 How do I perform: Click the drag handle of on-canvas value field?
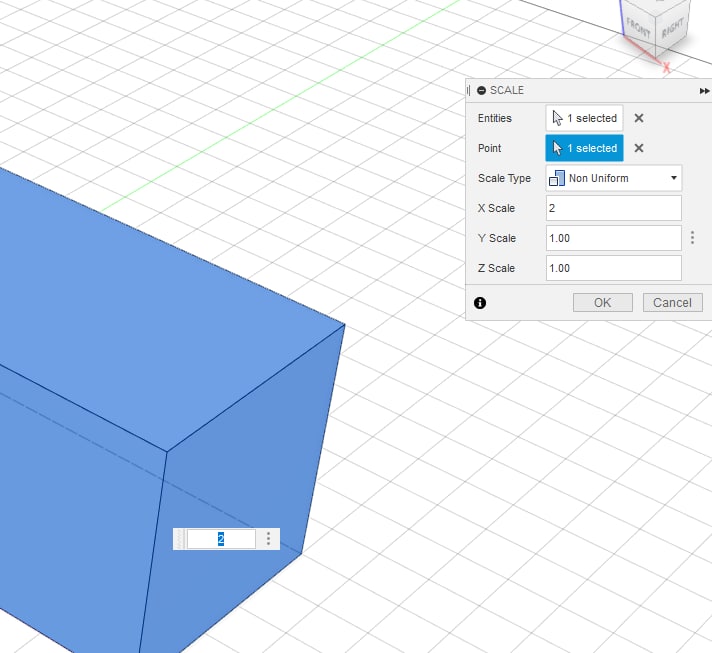tap(180, 539)
